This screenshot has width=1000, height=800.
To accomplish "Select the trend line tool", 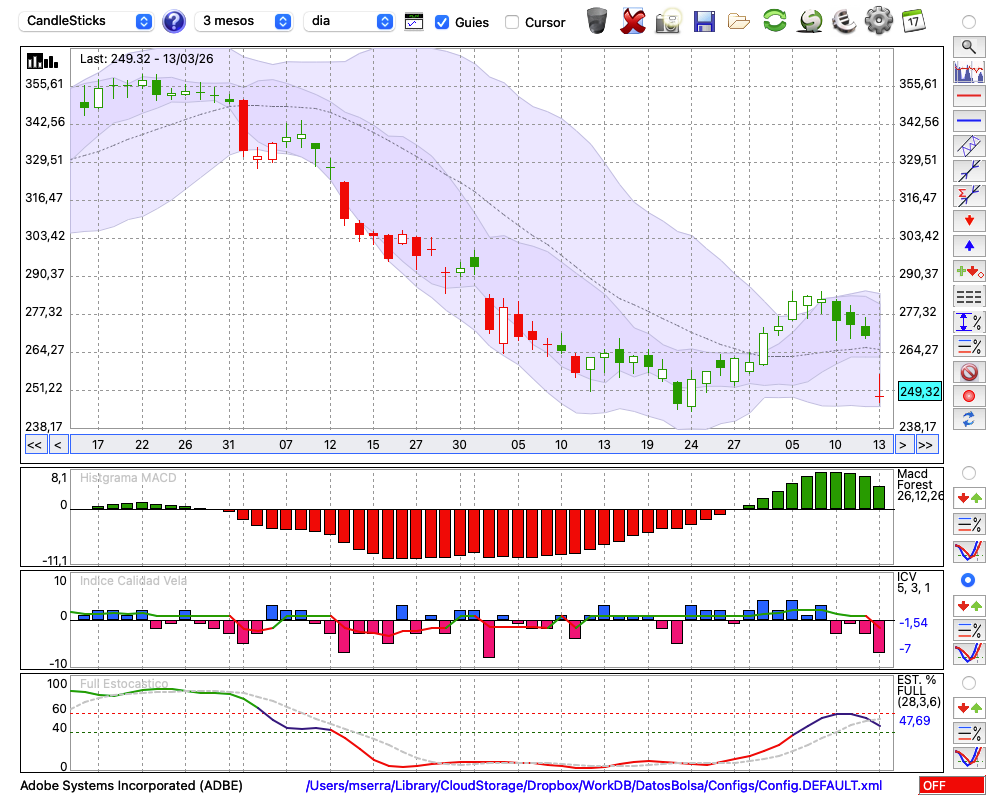I will click(969, 171).
